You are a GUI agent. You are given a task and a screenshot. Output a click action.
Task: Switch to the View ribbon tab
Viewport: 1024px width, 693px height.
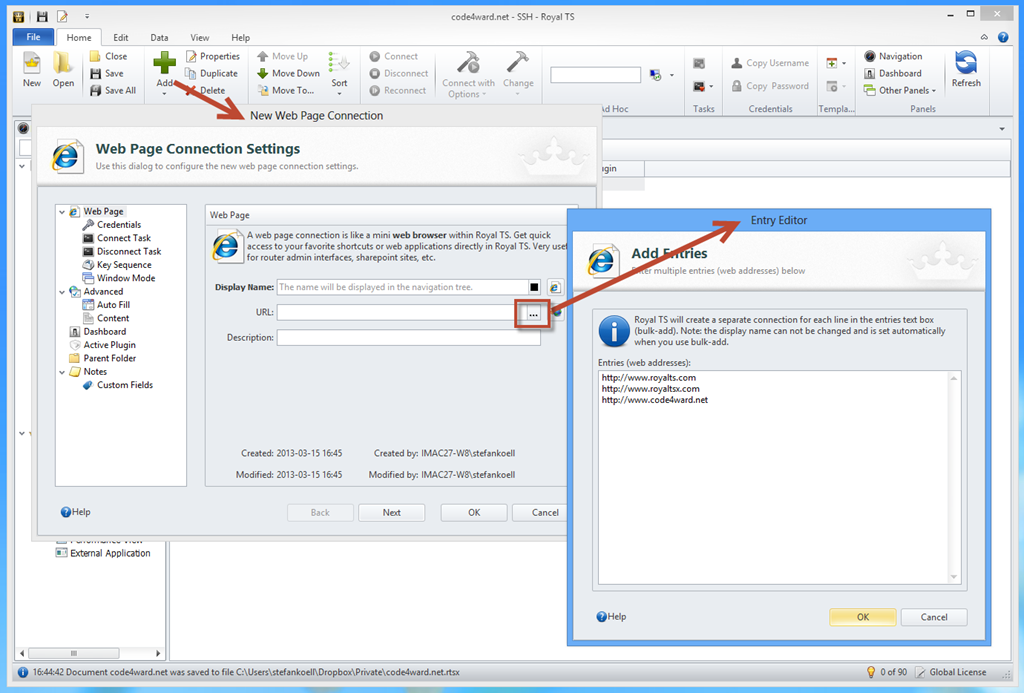[200, 37]
